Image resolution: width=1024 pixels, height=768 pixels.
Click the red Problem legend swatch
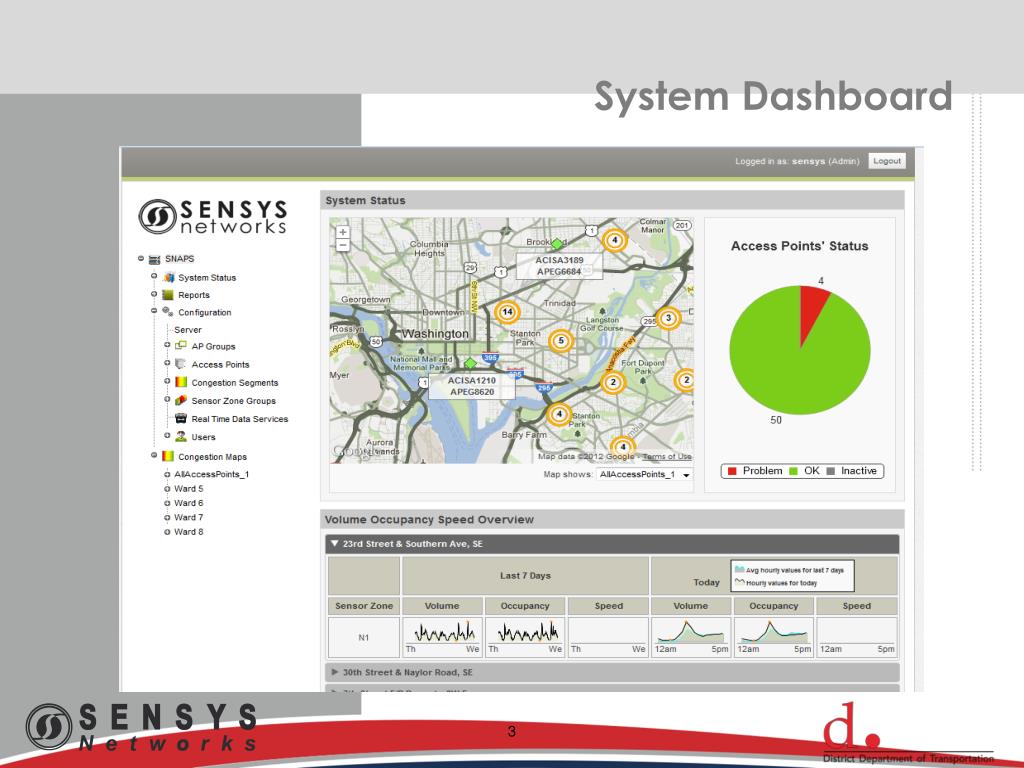pyautogui.click(x=732, y=471)
